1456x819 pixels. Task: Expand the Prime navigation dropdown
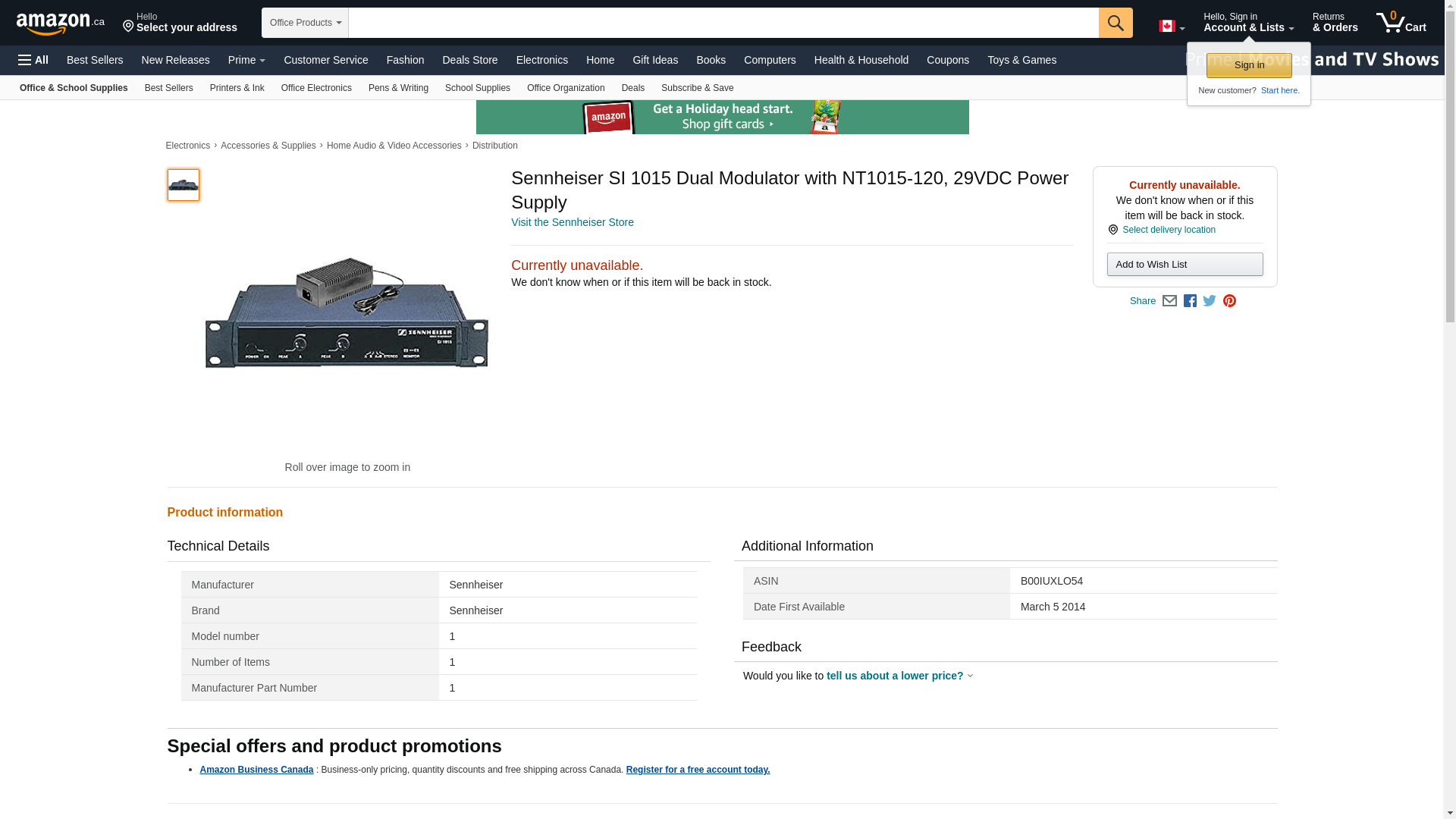[x=246, y=60]
